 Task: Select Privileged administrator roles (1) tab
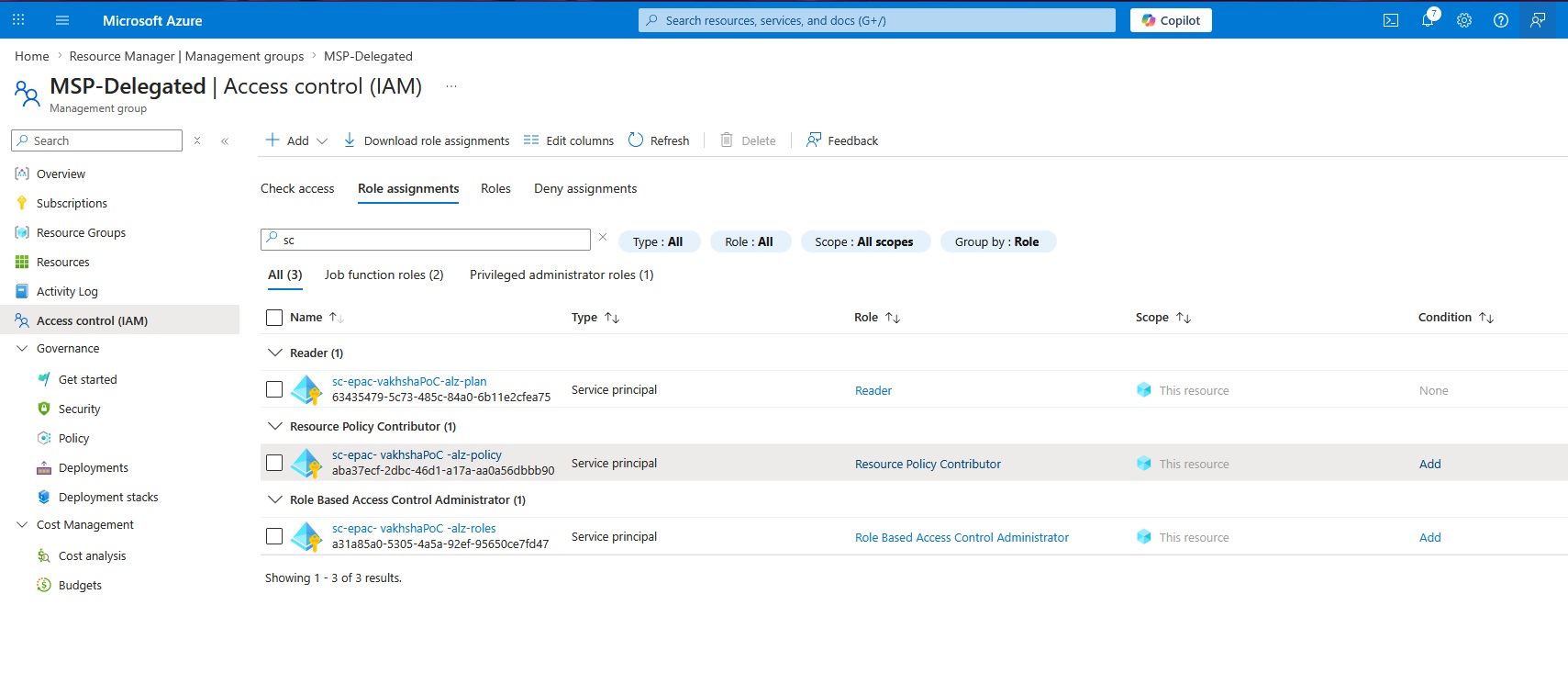[x=562, y=275]
